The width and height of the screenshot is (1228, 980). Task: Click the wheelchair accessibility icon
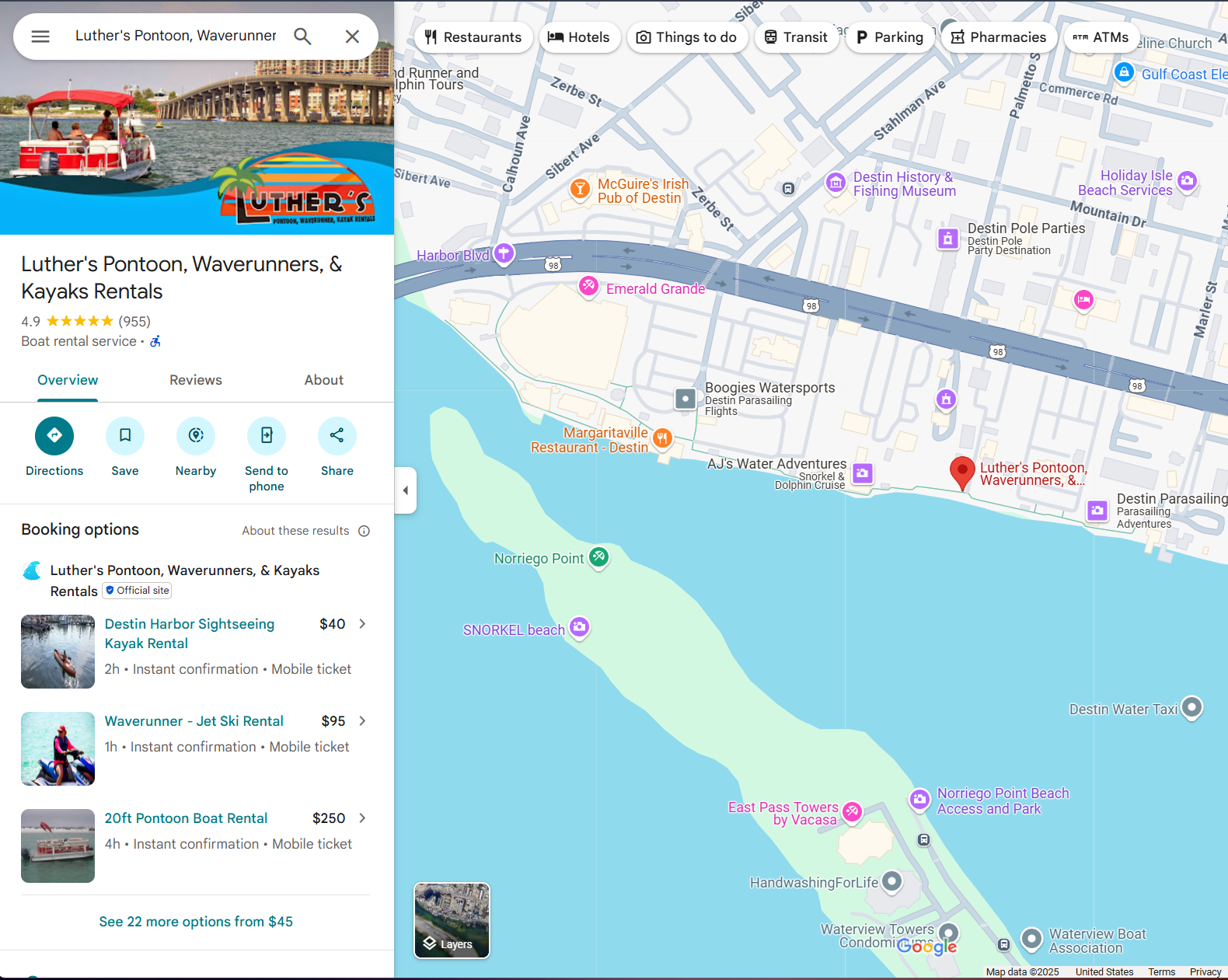coord(155,341)
